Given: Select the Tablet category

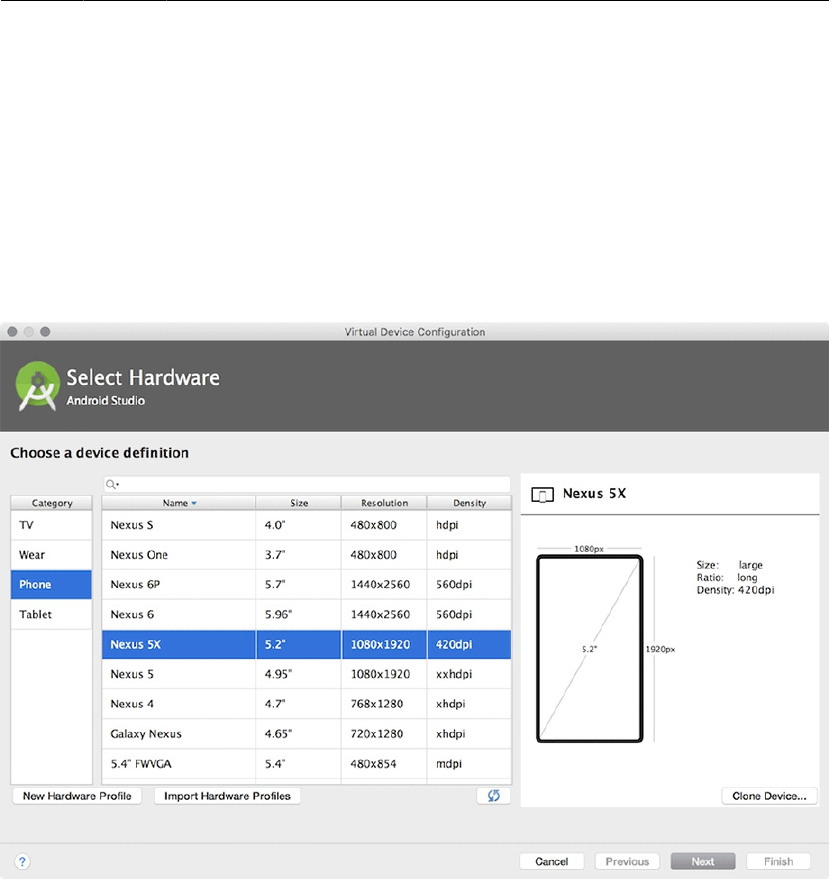Looking at the screenshot, I should coord(51,614).
